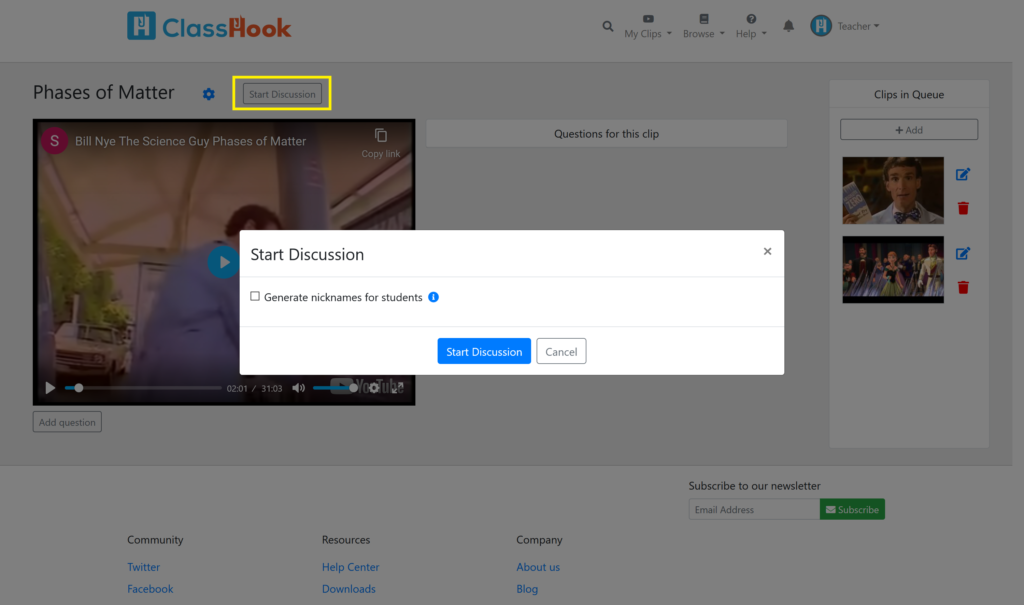Open playlist settings gear next to title
The width and height of the screenshot is (1024, 605).
(x=208, y=94)
